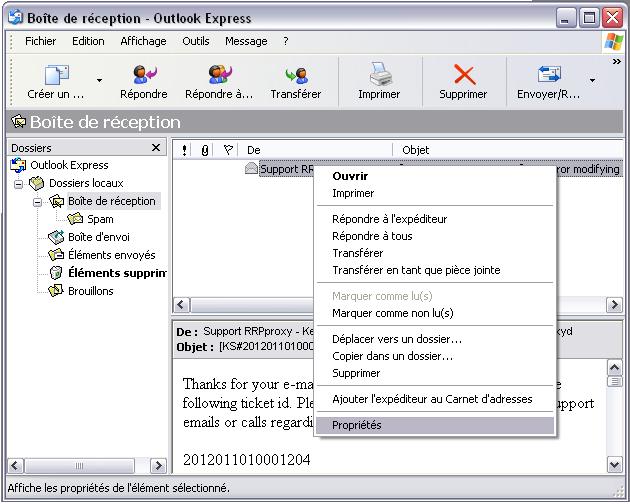Click the Créer un message toolbar icon
Viewport: 630px width, 504px height.
[x=56, y=74]
